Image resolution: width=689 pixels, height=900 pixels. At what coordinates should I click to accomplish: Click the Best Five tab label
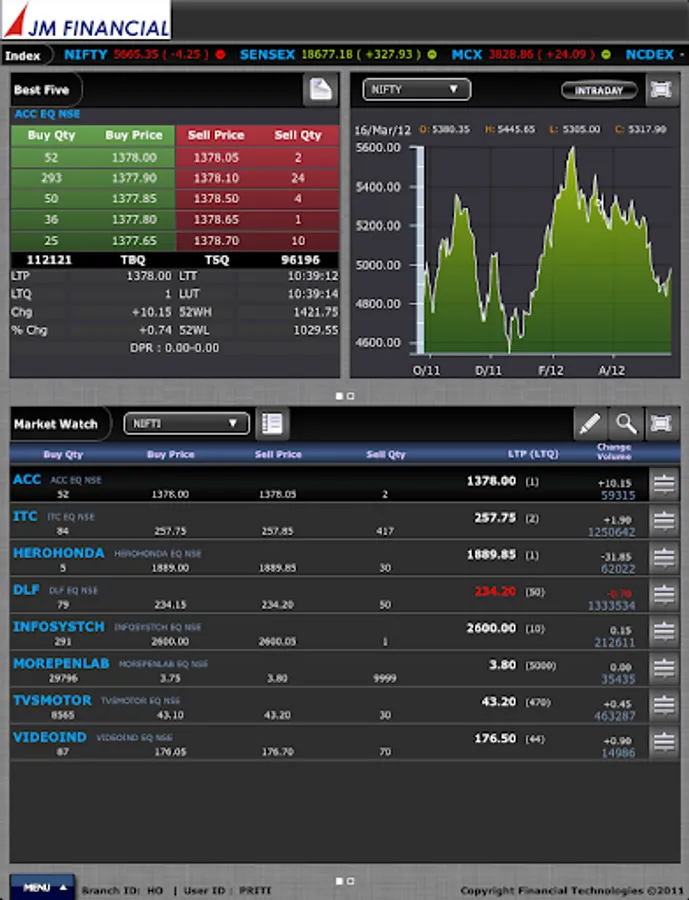41,90
